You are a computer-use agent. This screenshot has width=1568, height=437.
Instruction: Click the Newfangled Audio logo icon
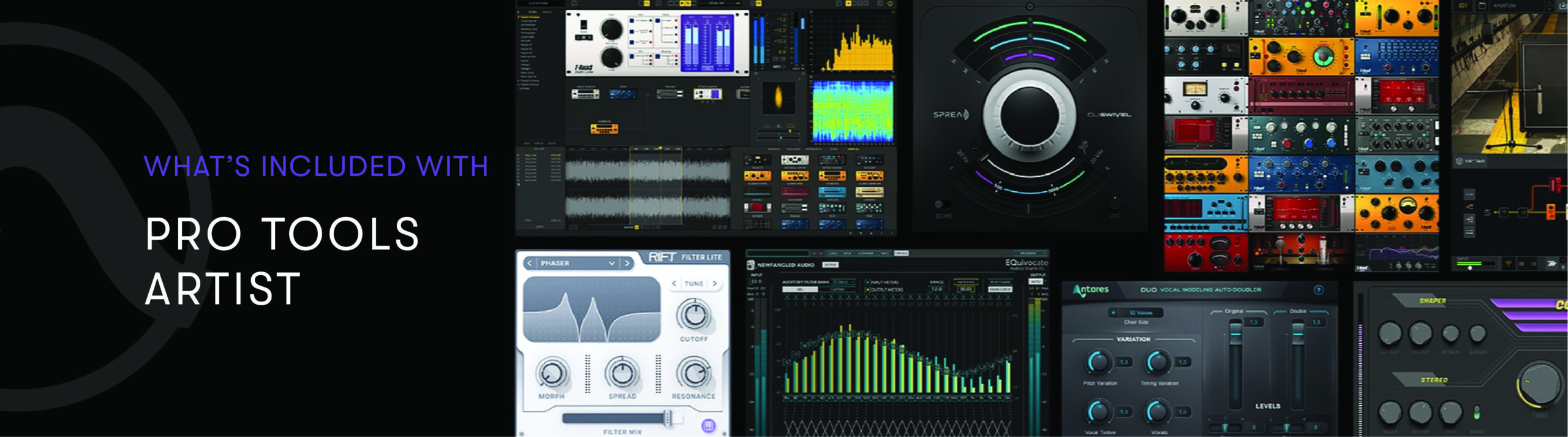[x=750, y=265]
